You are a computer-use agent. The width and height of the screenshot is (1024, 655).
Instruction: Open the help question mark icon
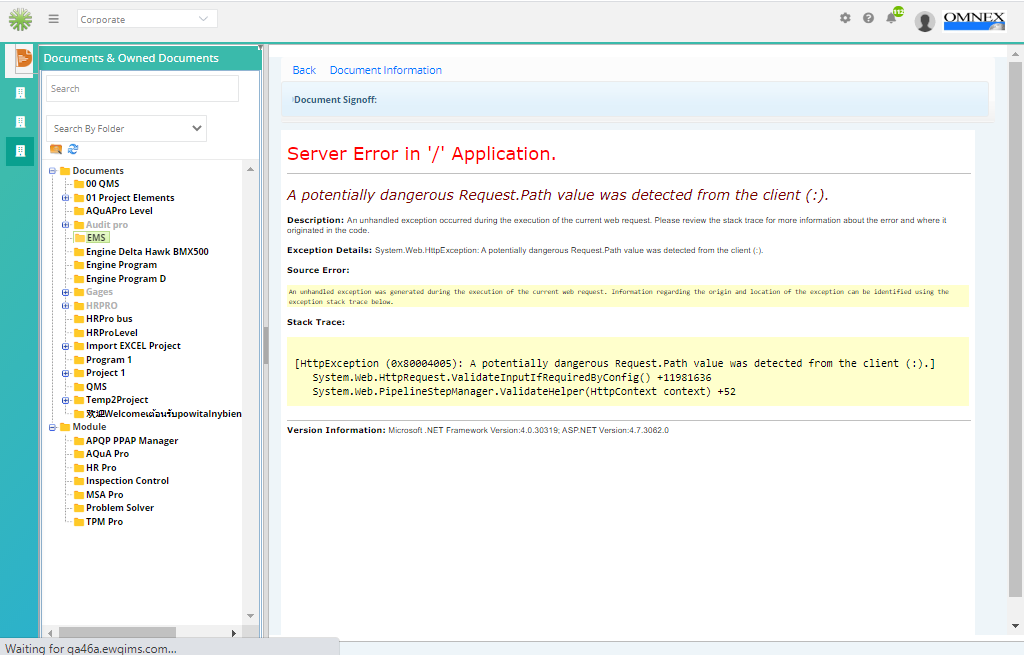coord(868,18)
